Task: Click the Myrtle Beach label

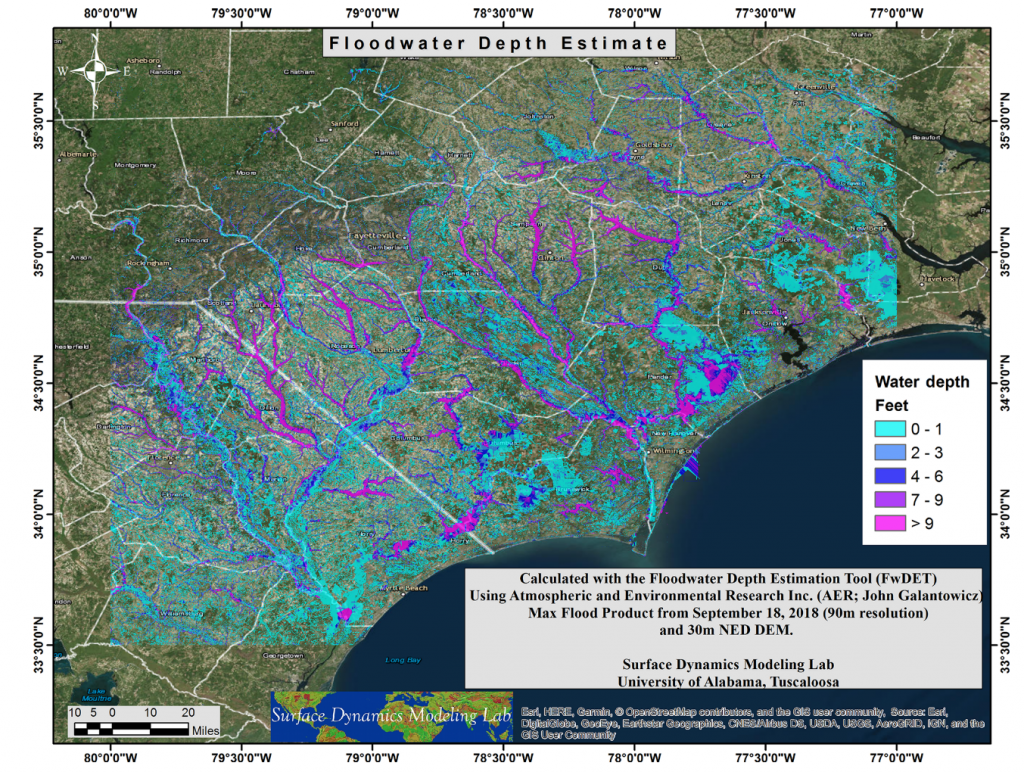Action: click(x=404, y=590)
